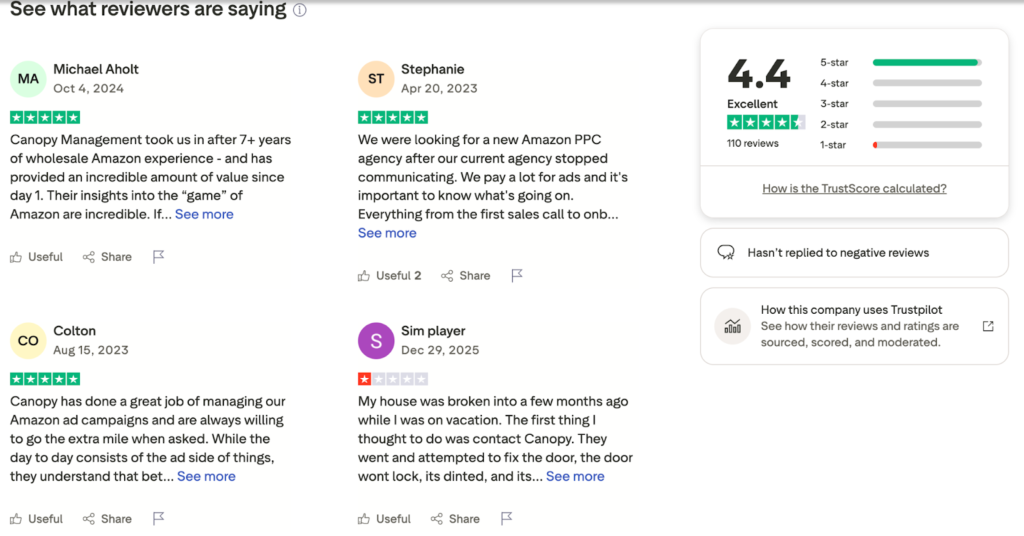Flag Colton's review
The width and height of the screenshot is (1024, 536).
coord(158,519)
